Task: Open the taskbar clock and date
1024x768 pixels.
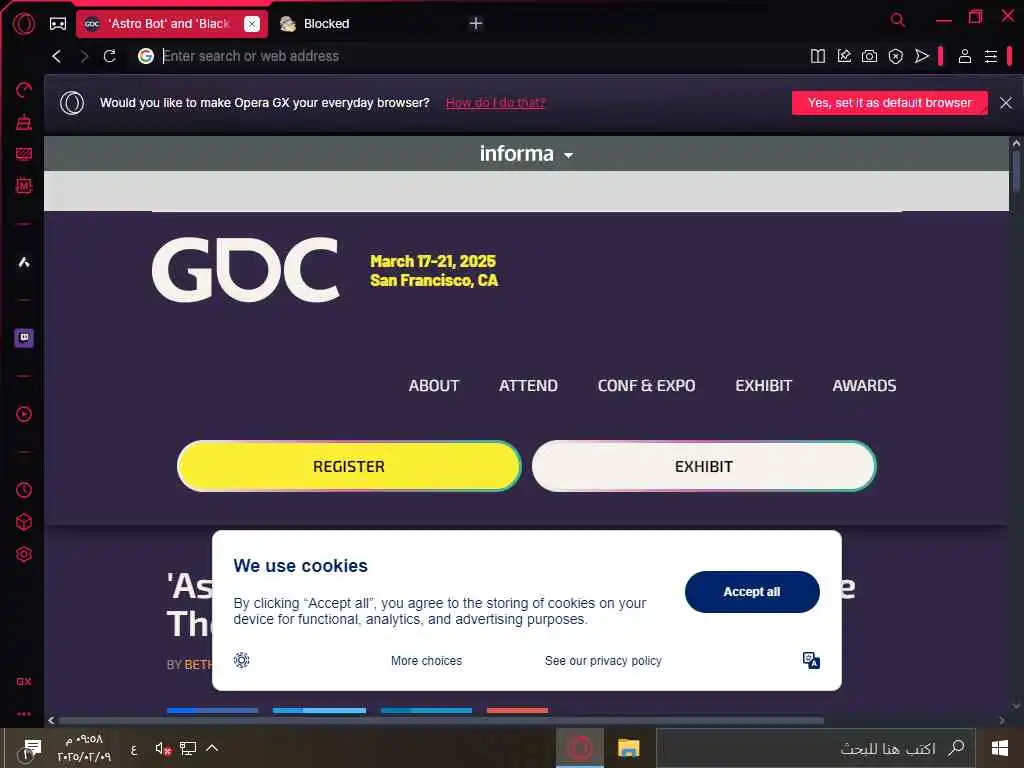Action: click(x=84, y=748)
